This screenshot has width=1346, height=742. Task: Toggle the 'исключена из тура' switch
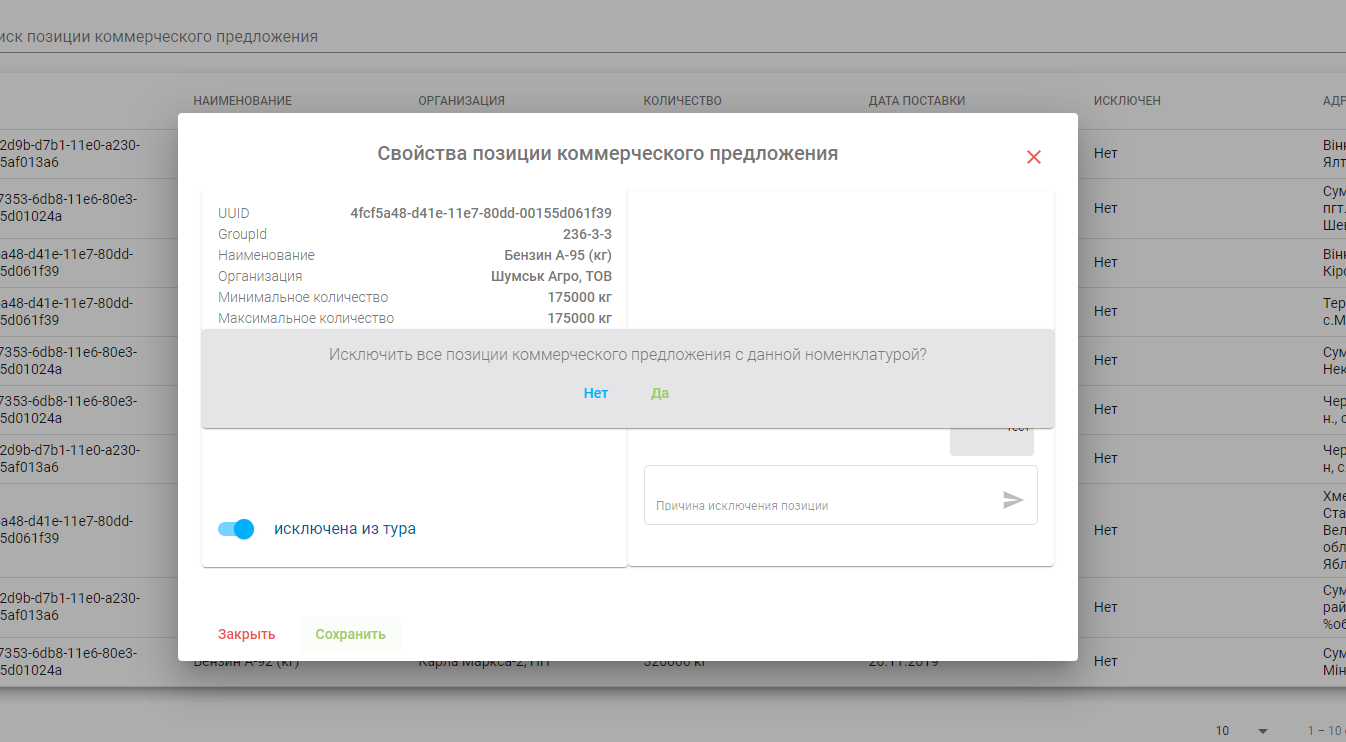(237, 529)
